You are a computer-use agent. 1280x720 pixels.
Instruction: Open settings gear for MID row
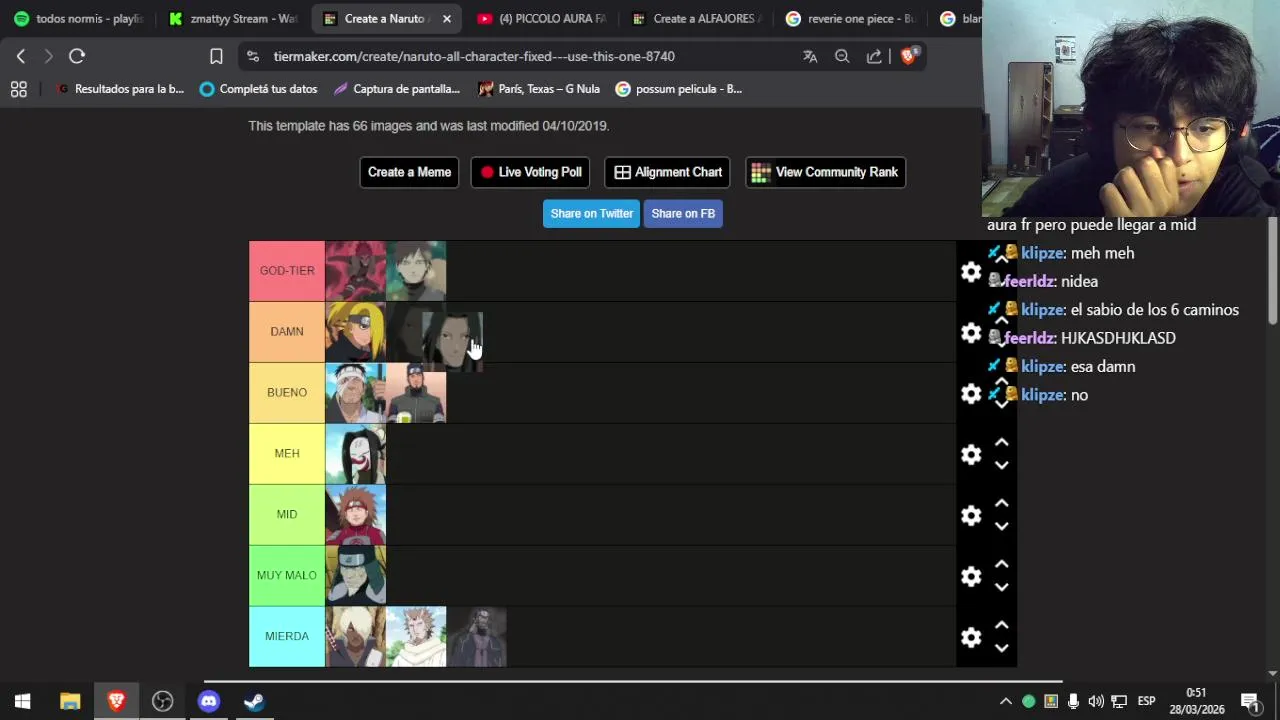(x=971, y=516)
